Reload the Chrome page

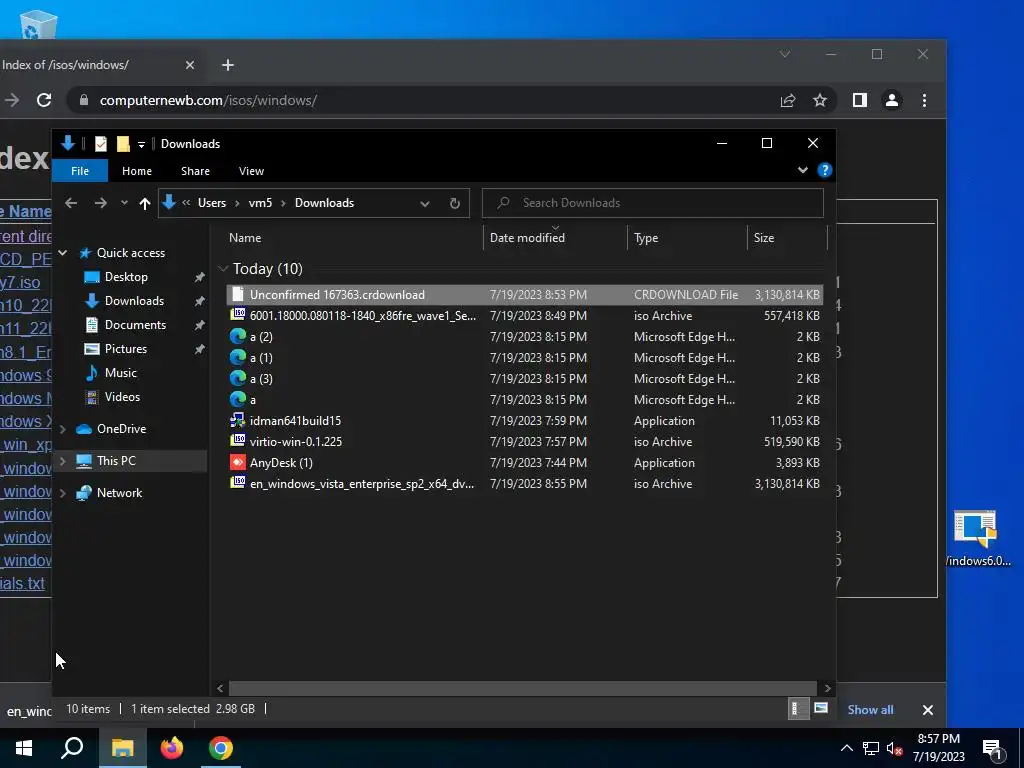[x=44, y=101]
